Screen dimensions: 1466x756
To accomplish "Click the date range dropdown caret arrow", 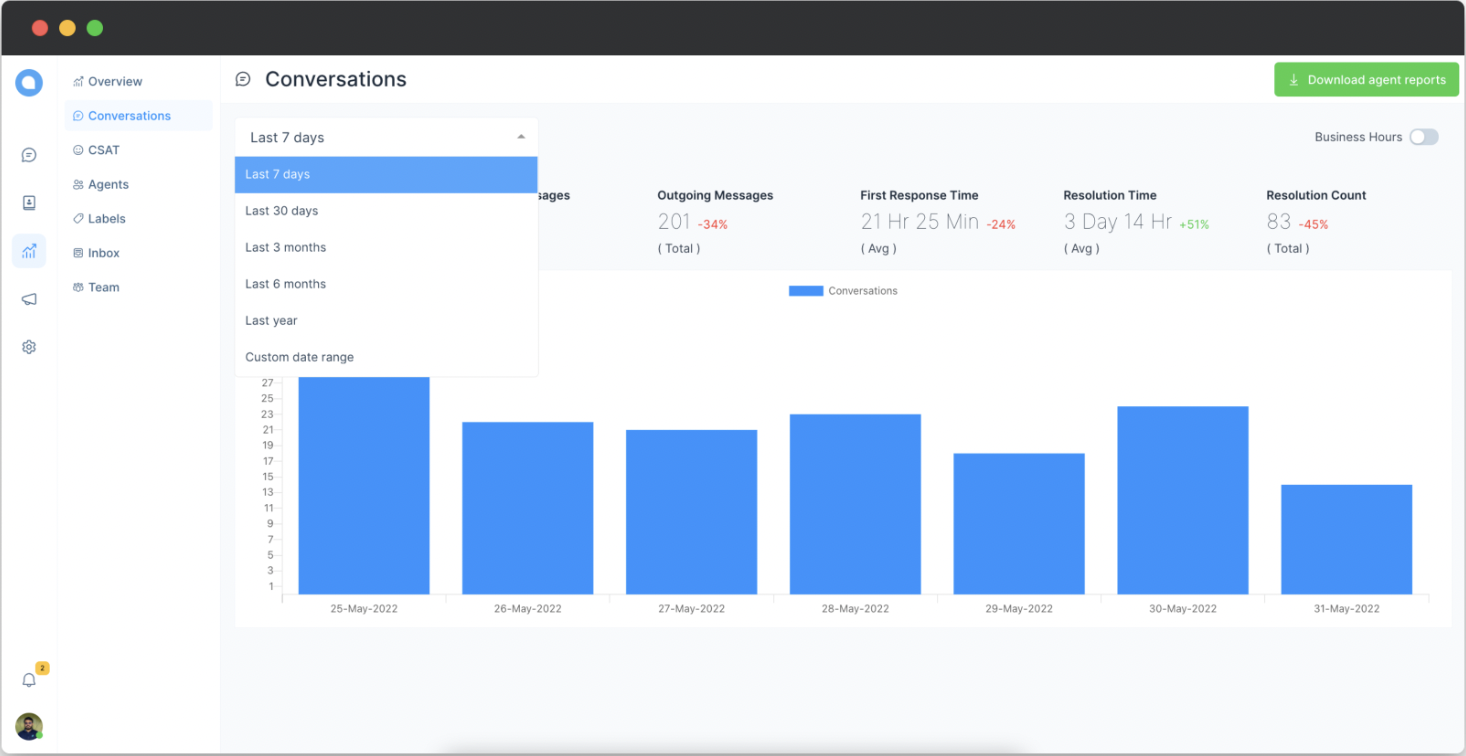I will coord(521,137).
